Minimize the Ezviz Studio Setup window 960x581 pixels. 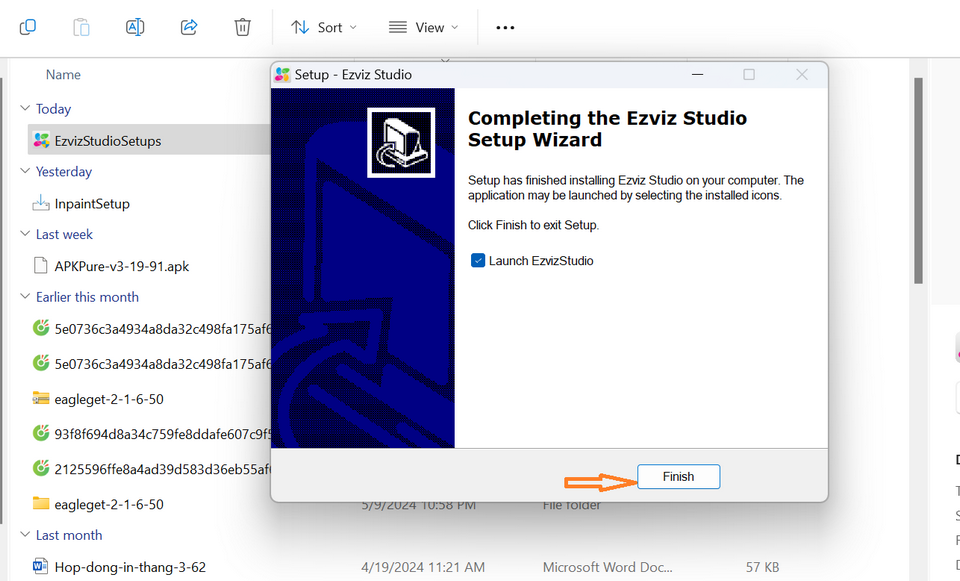[x=697, y=75]
